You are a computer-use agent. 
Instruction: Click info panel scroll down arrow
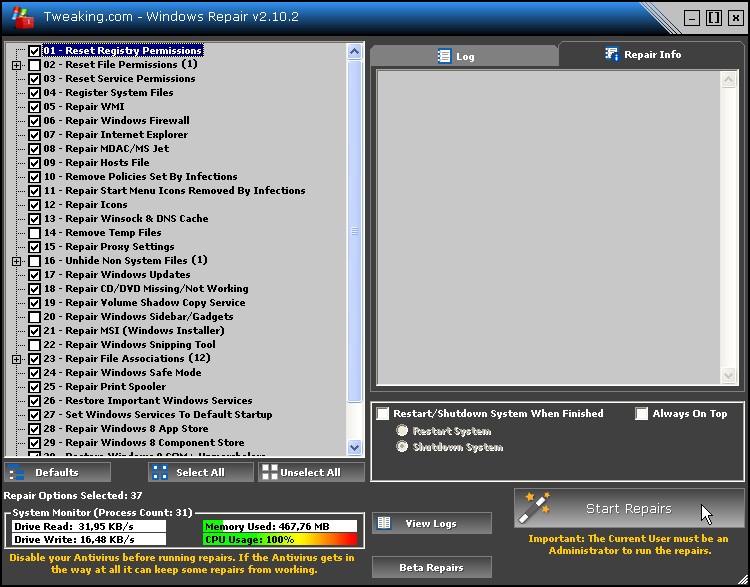click(728, 375)
